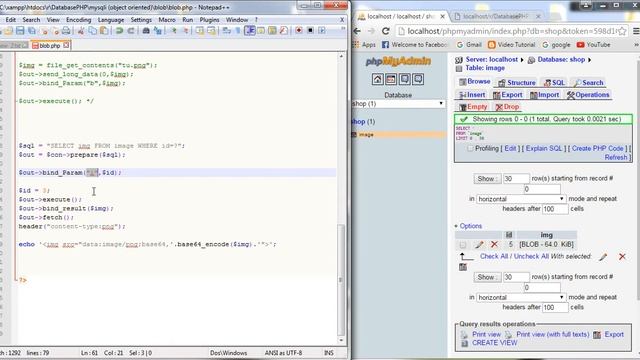The height and width of the screenshot is (360, 640).
Task: Enable the Profiling checkbox
Action: click(x=470, y=149)
